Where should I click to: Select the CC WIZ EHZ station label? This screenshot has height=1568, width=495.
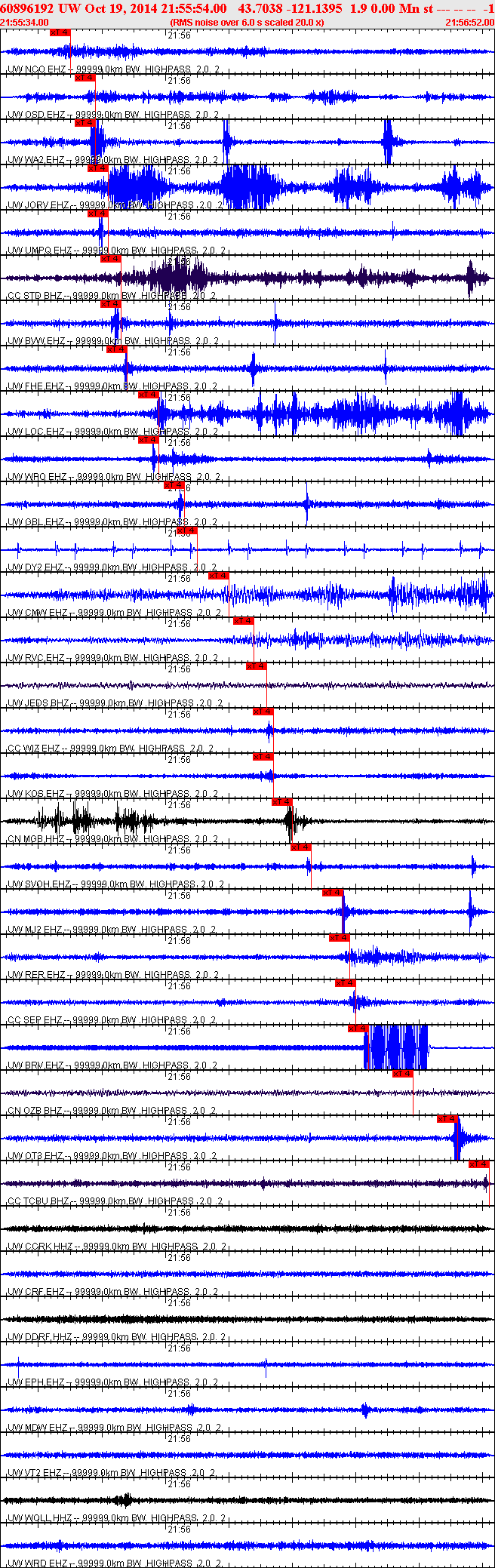pyautogui.click(x=34, y=749)
